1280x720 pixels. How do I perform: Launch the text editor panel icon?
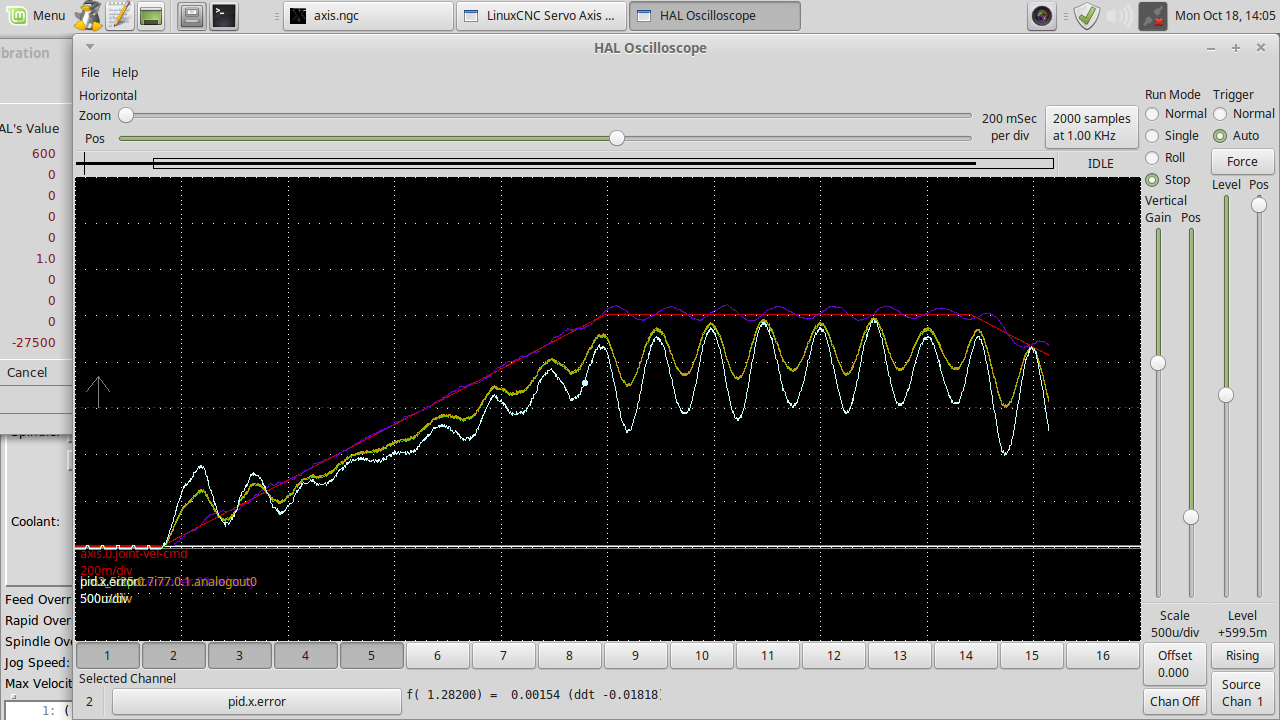tap(119, 15)
